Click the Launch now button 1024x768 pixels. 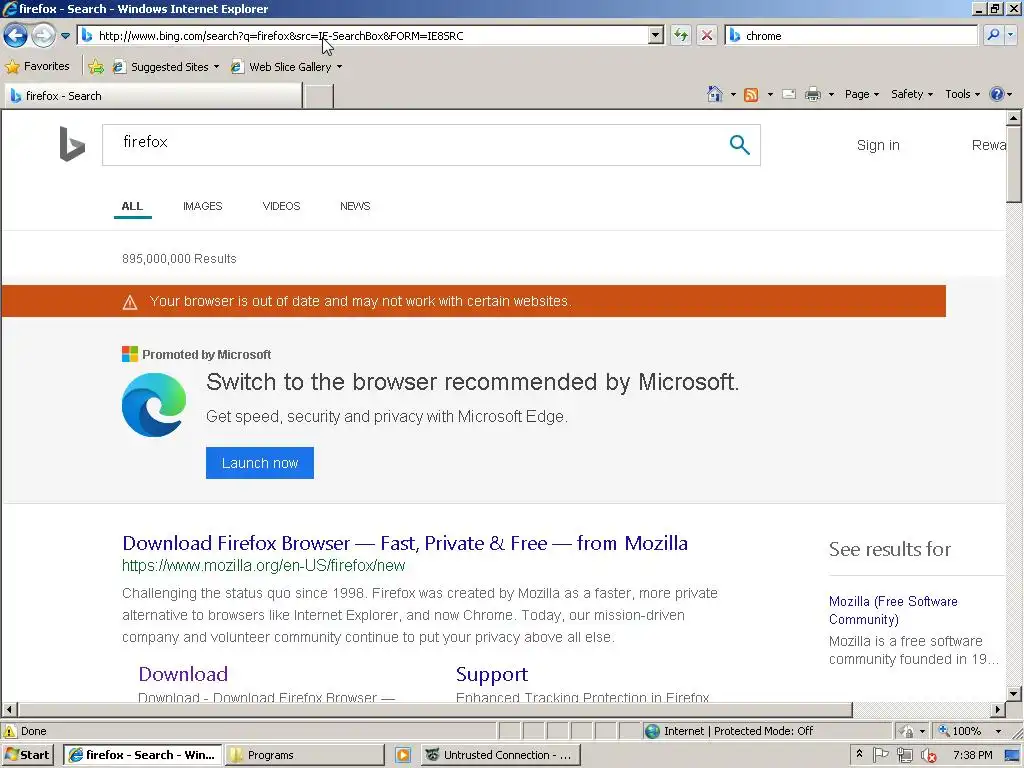[260, 463]
